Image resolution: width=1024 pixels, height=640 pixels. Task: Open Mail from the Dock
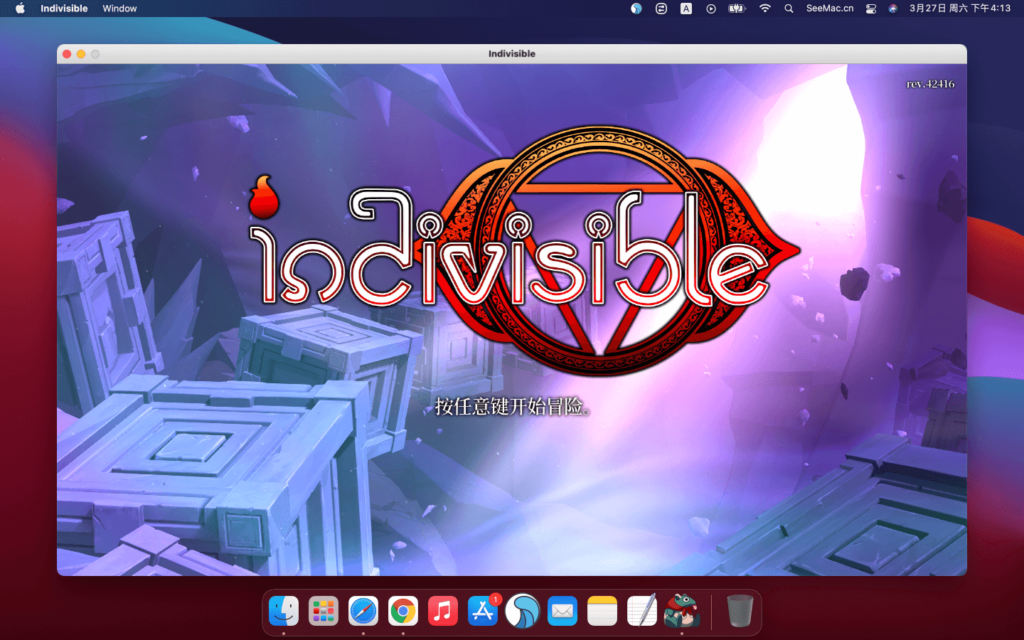pyautogui.click(x=561, y=610)
